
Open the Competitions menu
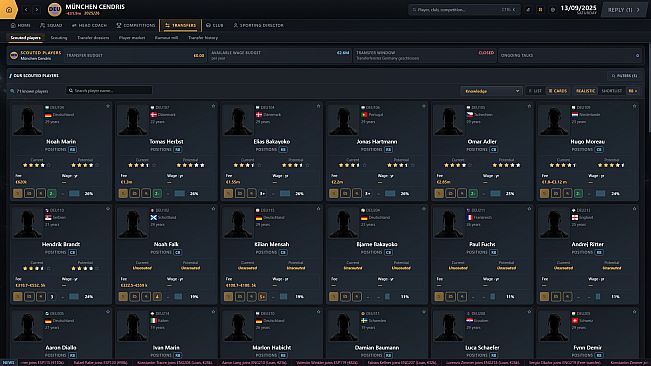coord(135,25)
